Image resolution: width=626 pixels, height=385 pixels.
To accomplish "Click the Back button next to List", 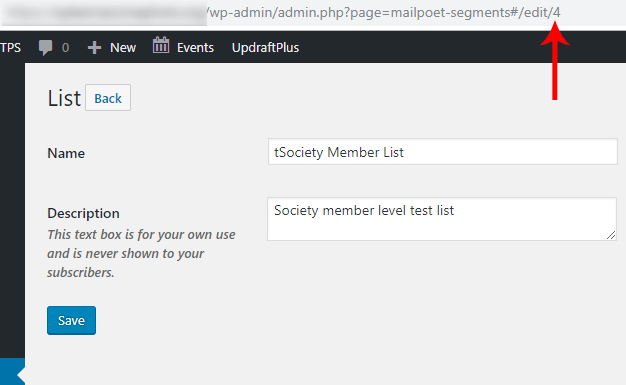I will click(108, 98).
